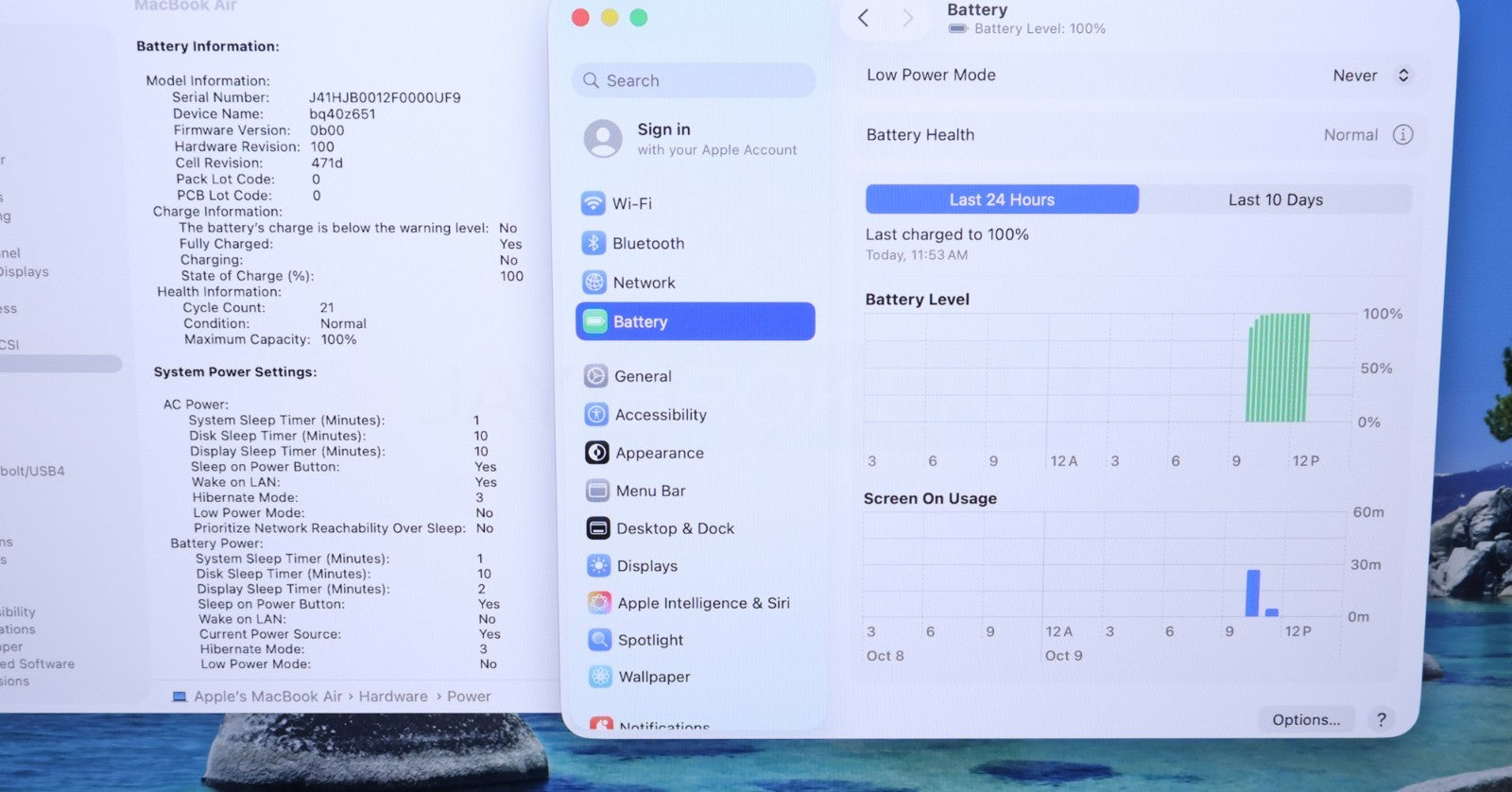Click the Low Power Mode stepper arrows
The width and height of the screenshot is (1512, 792).
[1403, 76]
